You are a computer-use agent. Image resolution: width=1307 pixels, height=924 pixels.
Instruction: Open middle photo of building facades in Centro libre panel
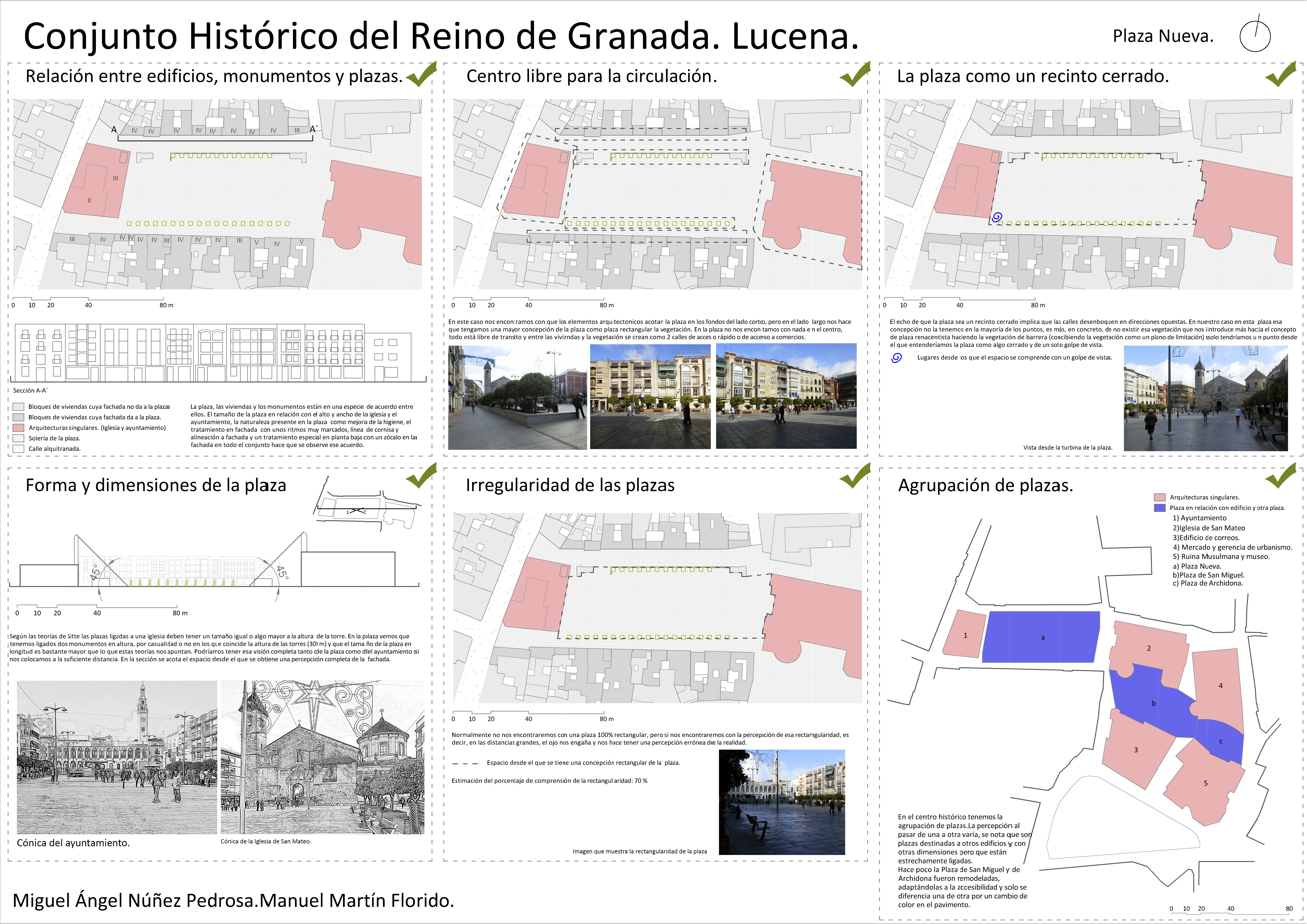[650, 397]
